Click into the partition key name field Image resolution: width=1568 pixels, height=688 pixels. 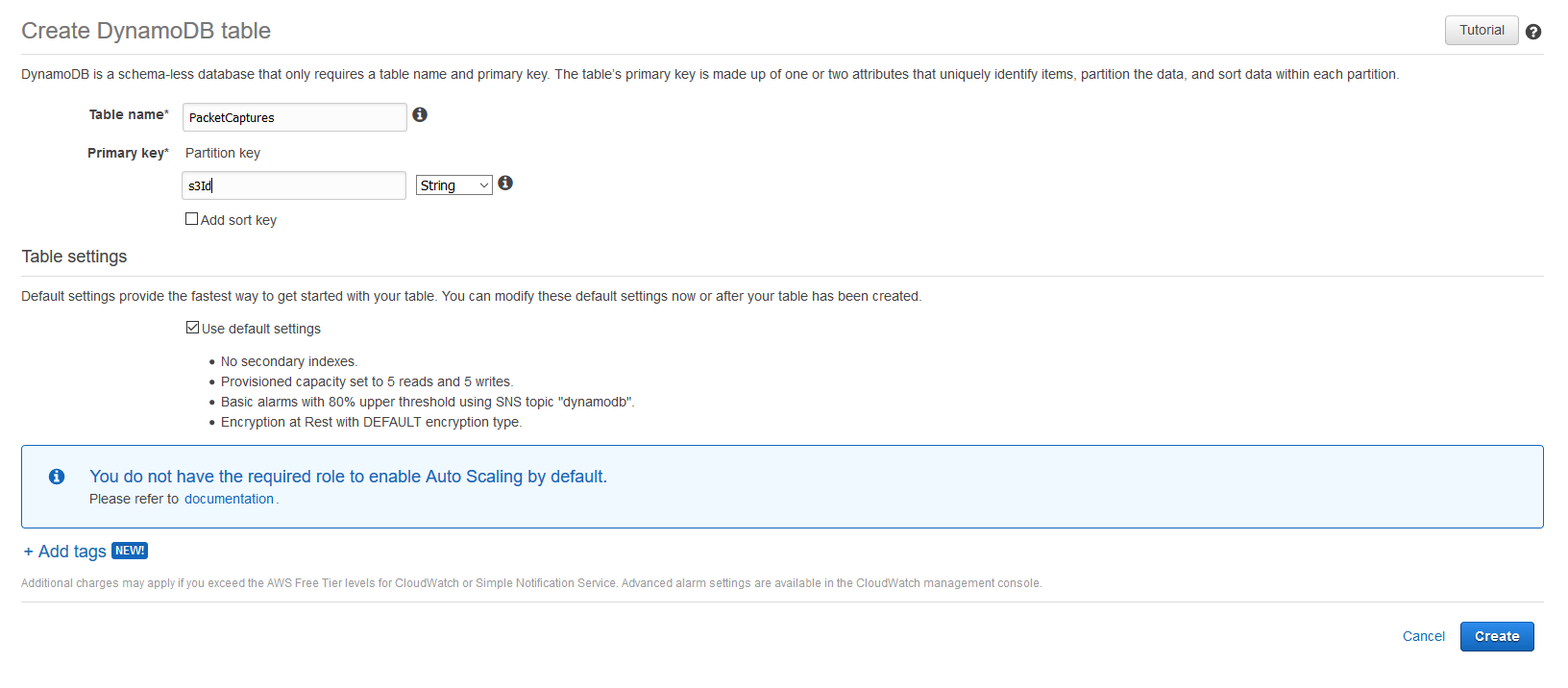294,185
